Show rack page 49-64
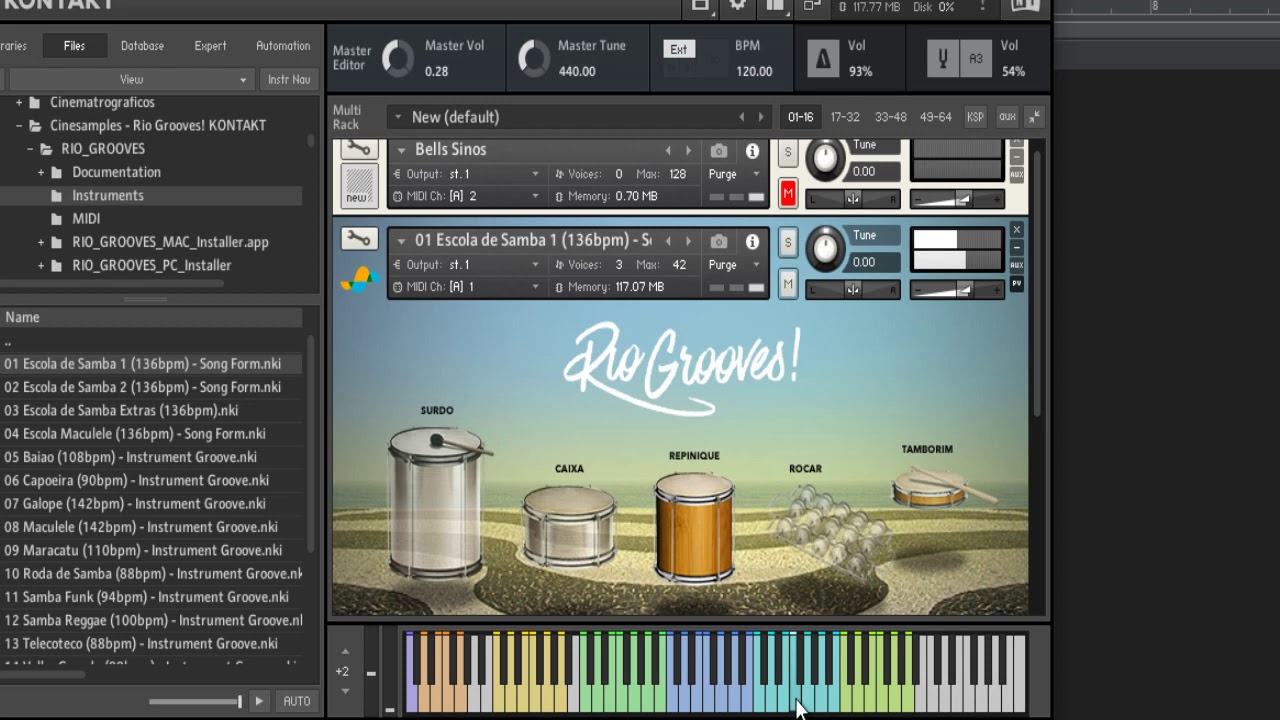The image size is (1280, 720). click(935, 117)
